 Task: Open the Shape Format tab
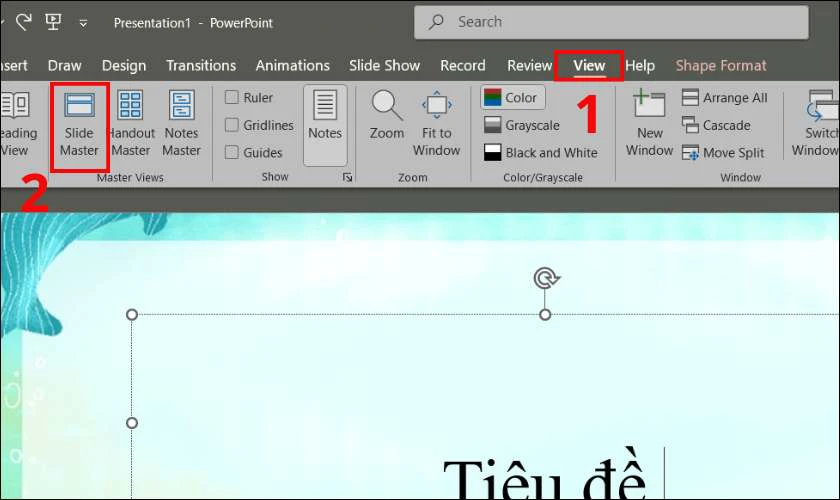click(x=721, y=65)
